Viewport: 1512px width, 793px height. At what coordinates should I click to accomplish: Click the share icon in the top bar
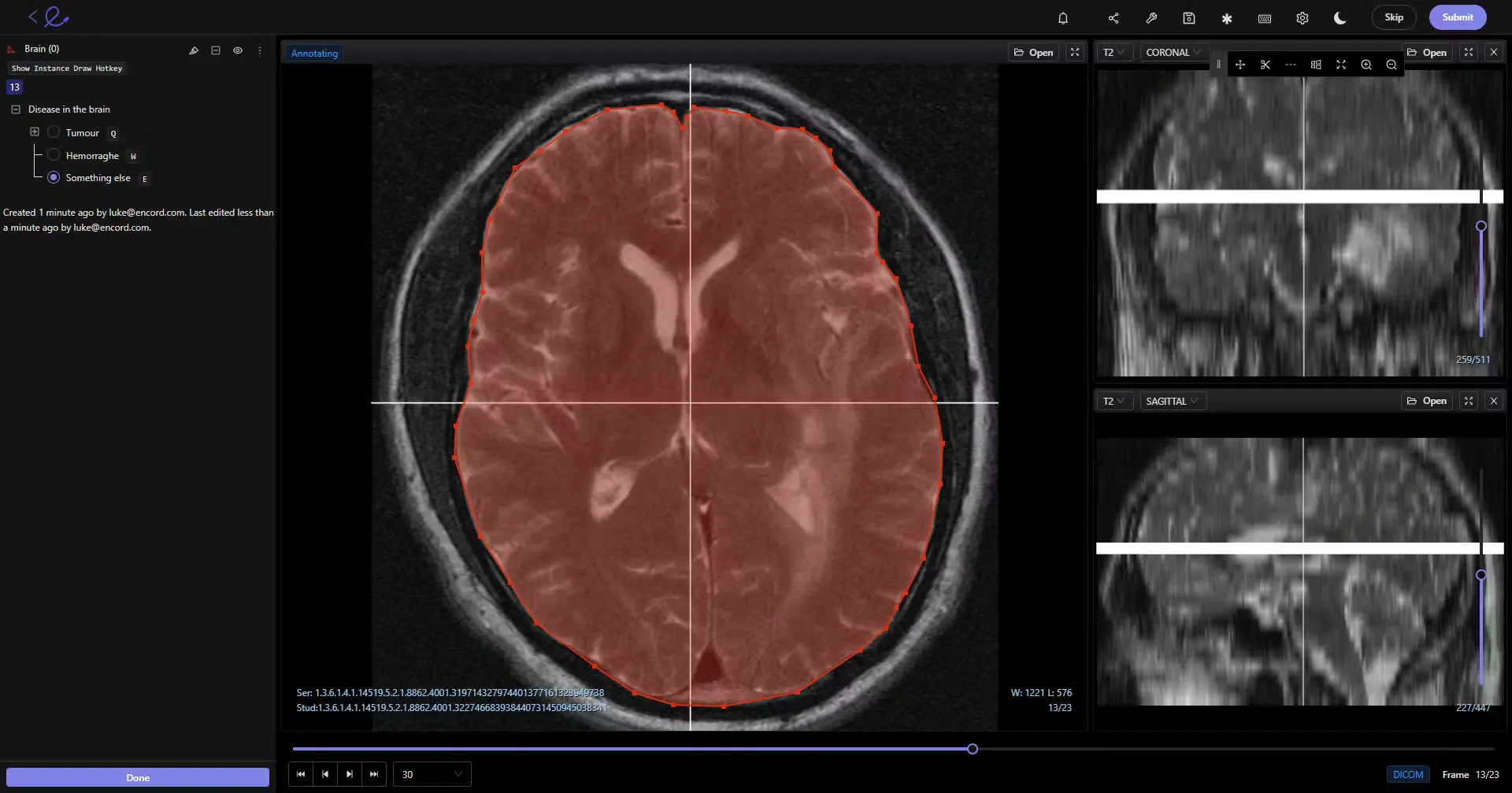(x=1114, y=17)
